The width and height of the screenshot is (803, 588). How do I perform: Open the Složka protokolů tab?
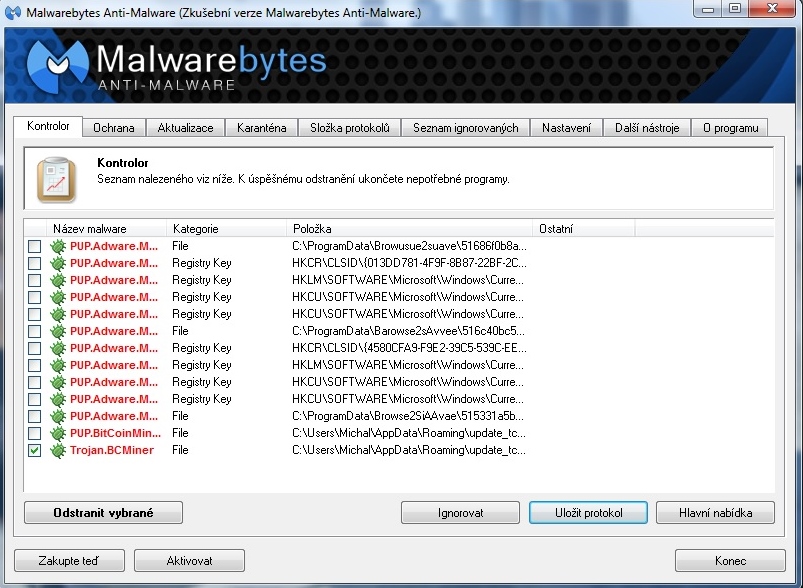pyautogui.click(x=349, y=128)
